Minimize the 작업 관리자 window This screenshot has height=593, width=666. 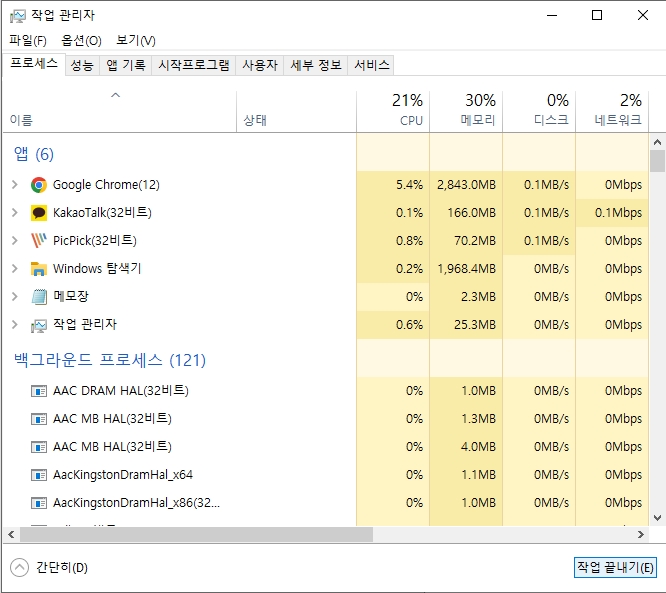(x=552, y=16)
